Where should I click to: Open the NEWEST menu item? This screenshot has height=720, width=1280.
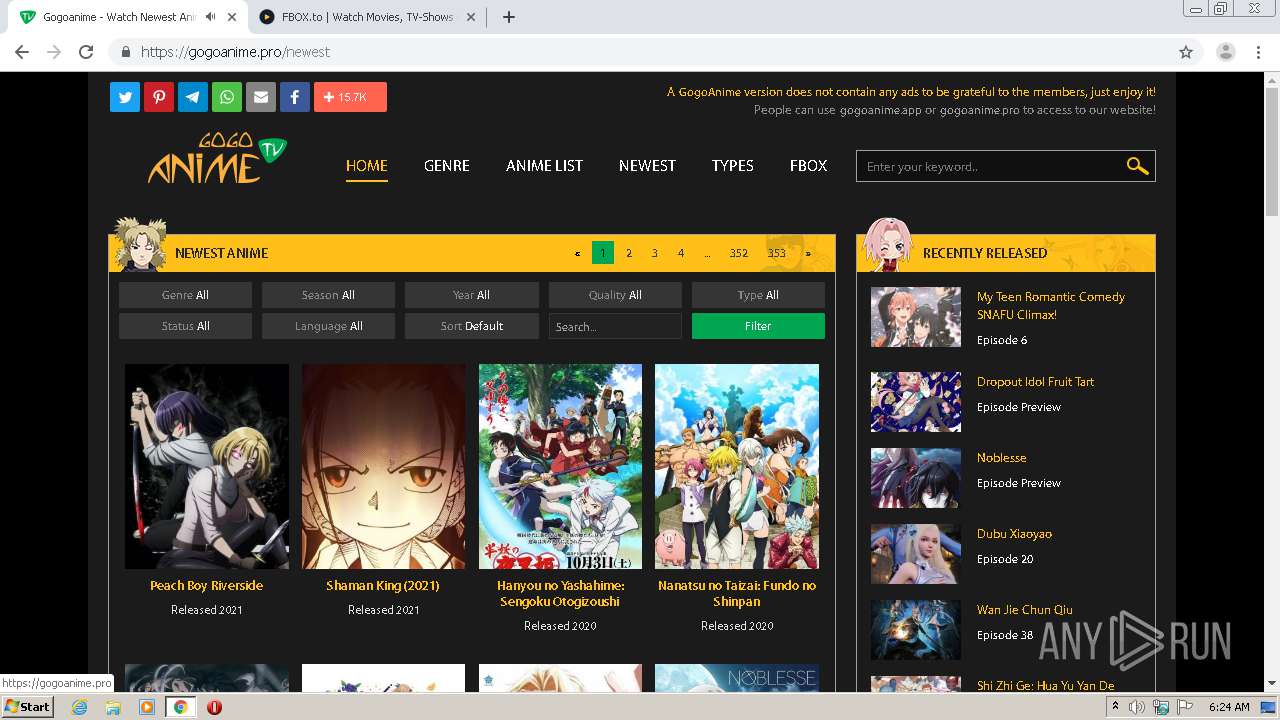point(647,166)
